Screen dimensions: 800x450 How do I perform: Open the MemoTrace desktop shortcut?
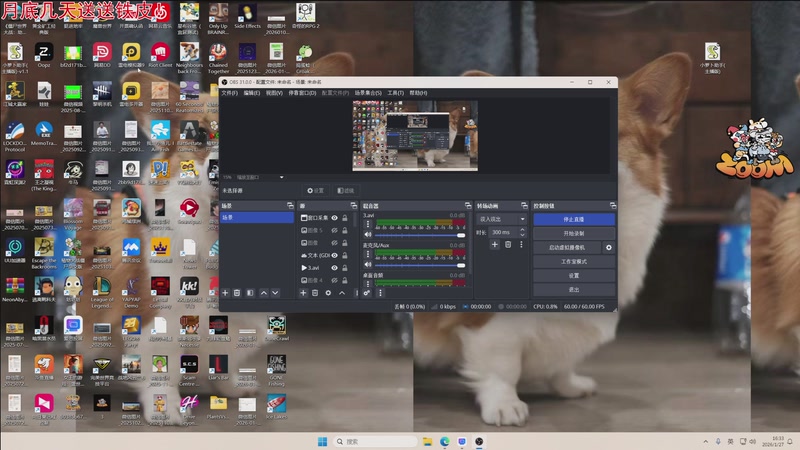[44, 134]
